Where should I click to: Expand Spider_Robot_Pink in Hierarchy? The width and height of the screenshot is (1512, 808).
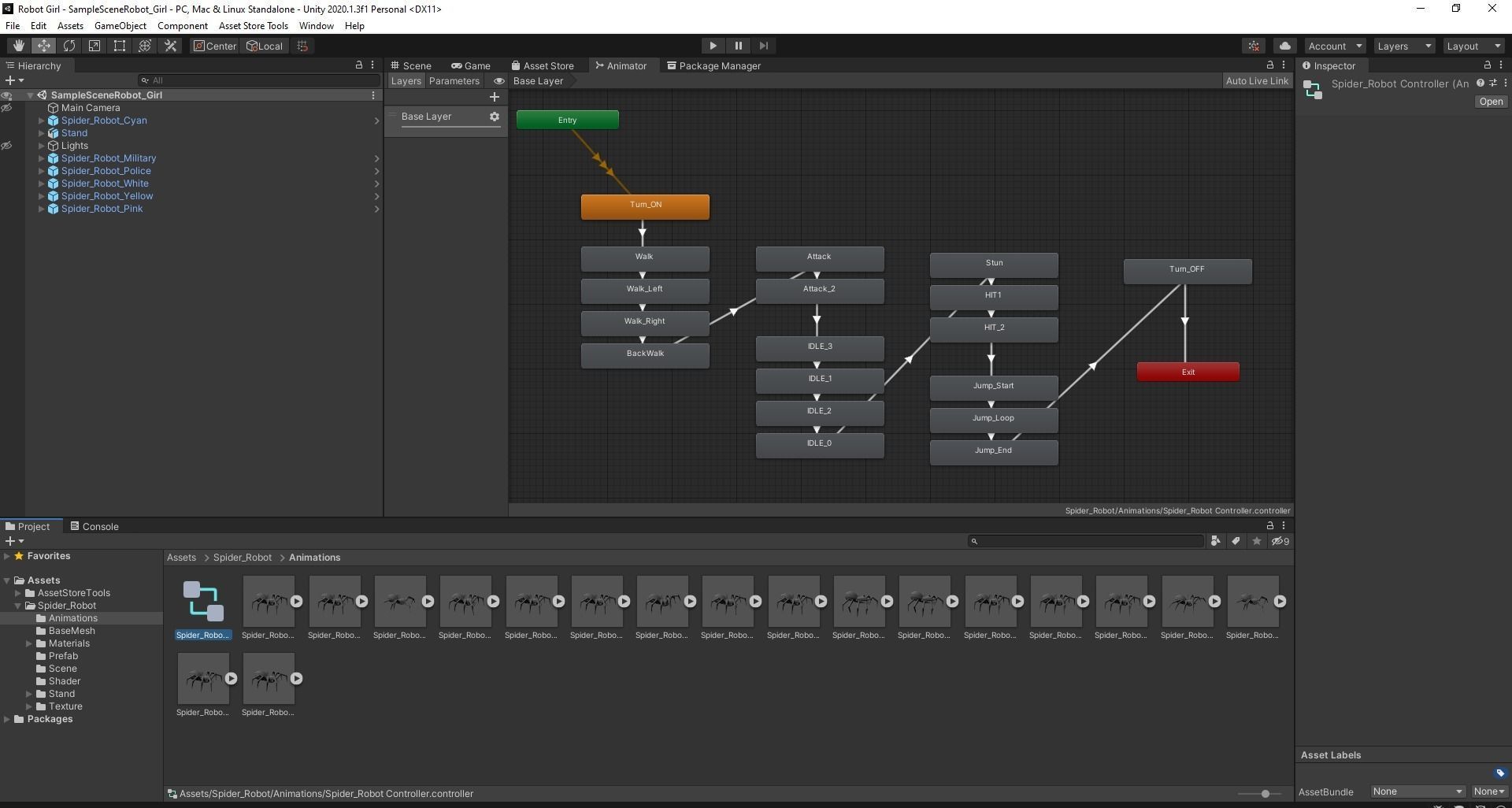42,209
